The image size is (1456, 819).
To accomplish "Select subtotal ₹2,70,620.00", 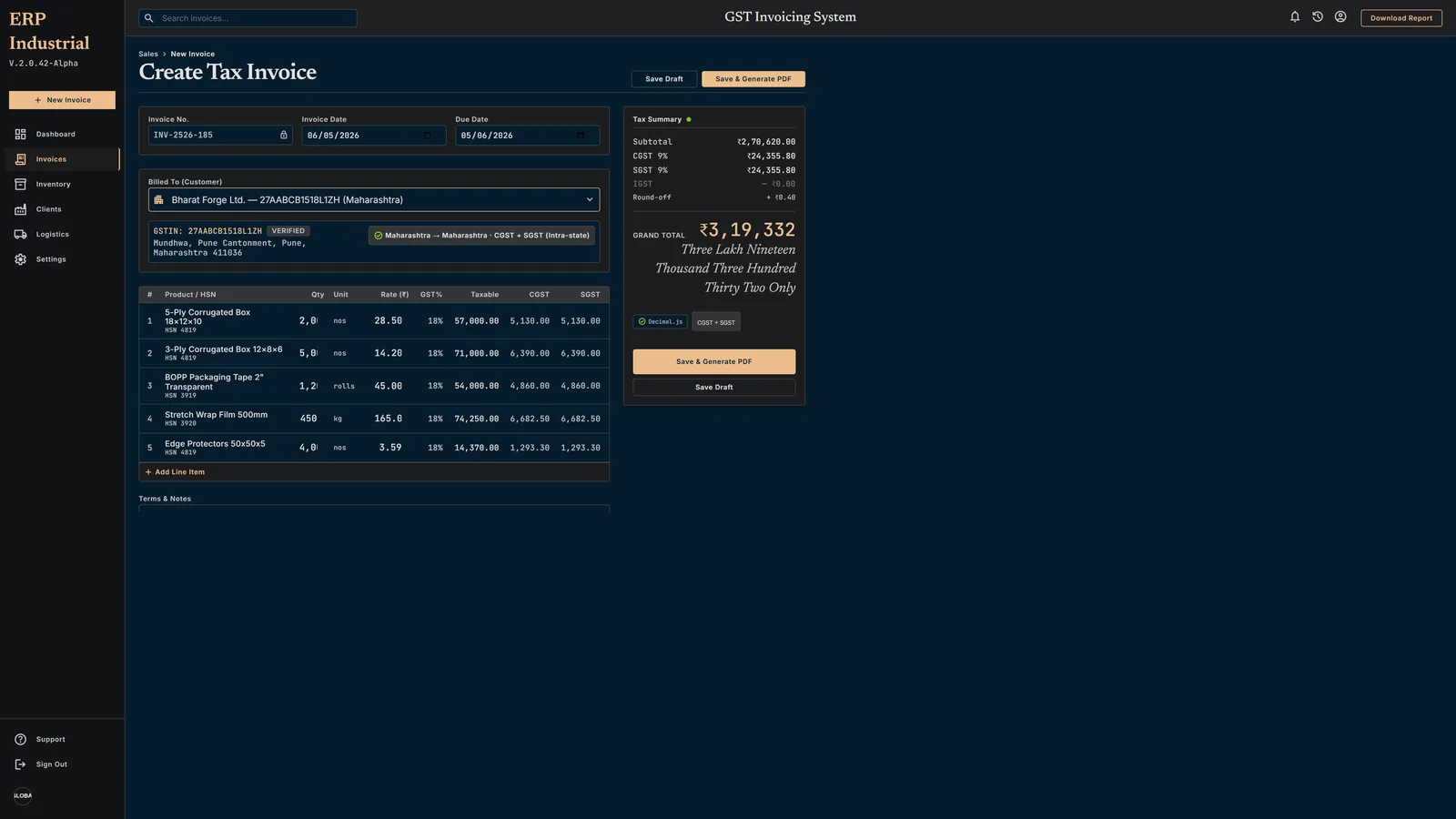I will point(766,142).
